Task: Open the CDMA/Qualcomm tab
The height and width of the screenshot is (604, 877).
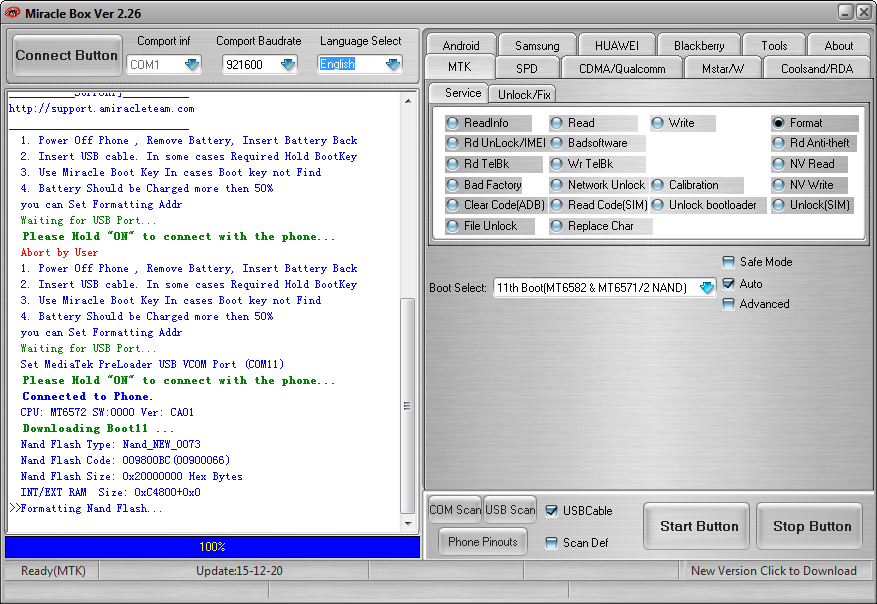Action: click(622, 68)
